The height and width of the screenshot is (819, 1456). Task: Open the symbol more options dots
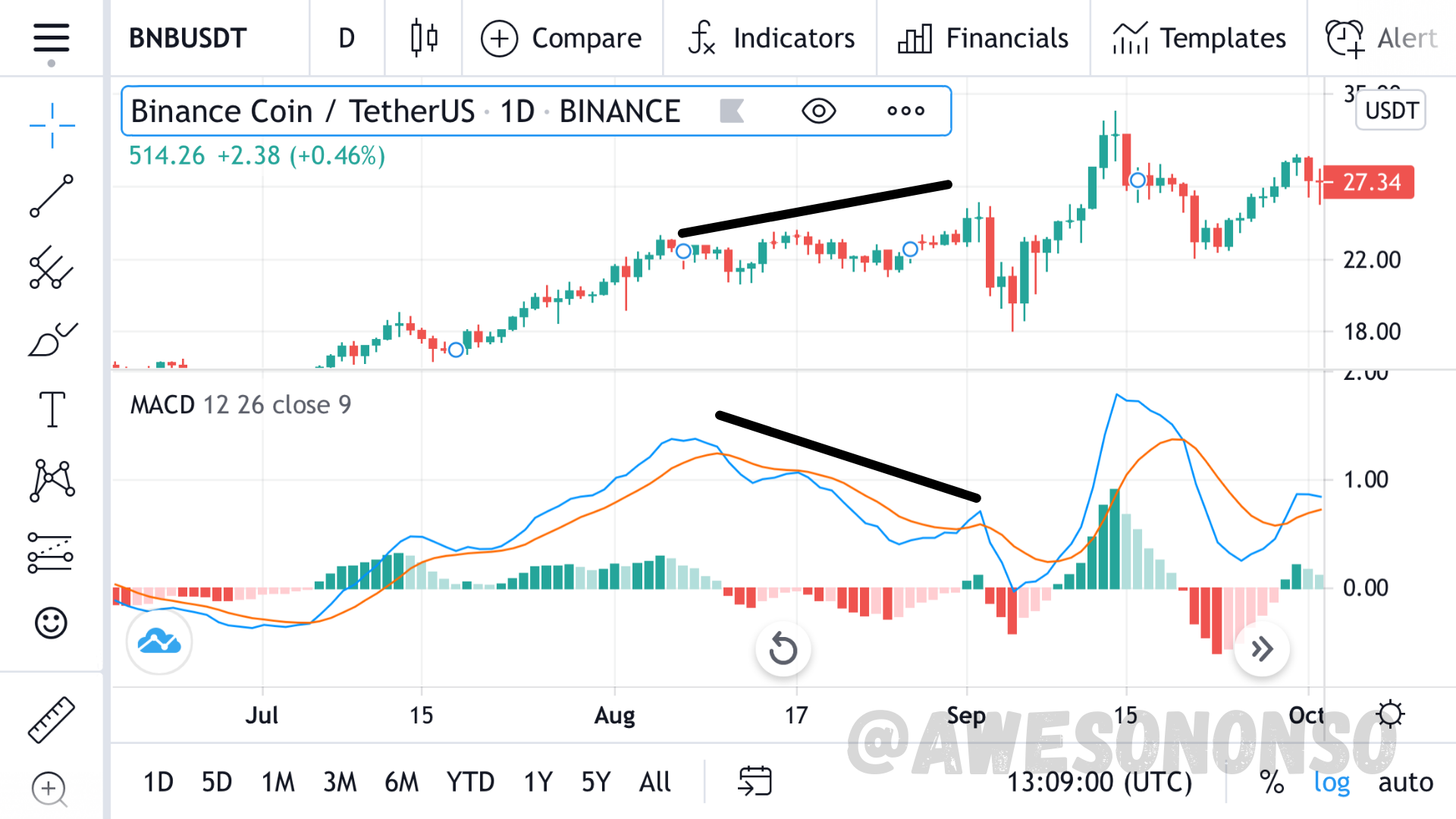pyautogui.click(x=905, y=111)
